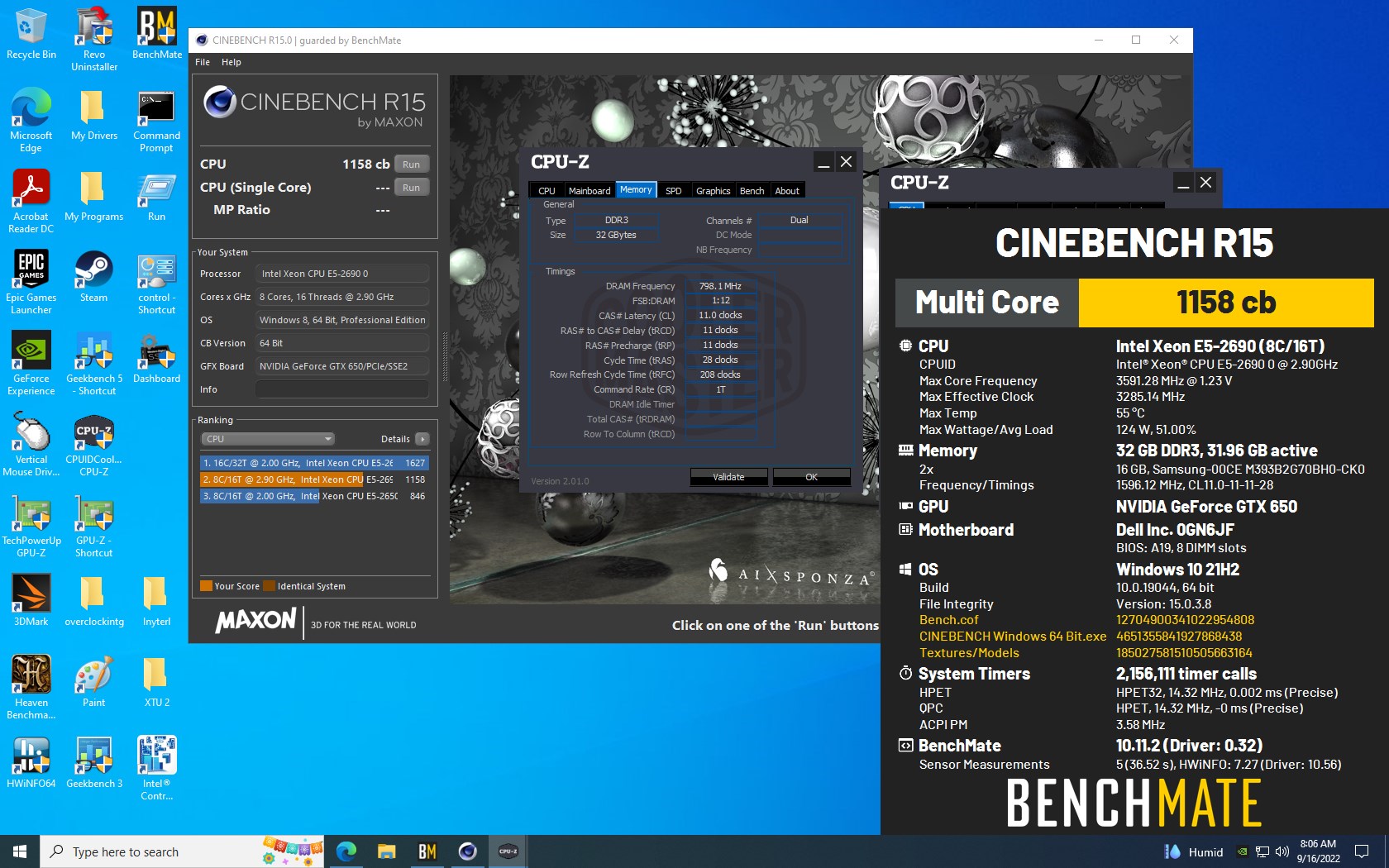Image resolution: width=1389 pixels, height=868 pixels.
Task: Launch Epic Games Launcher icon
Action: [31, 282]
